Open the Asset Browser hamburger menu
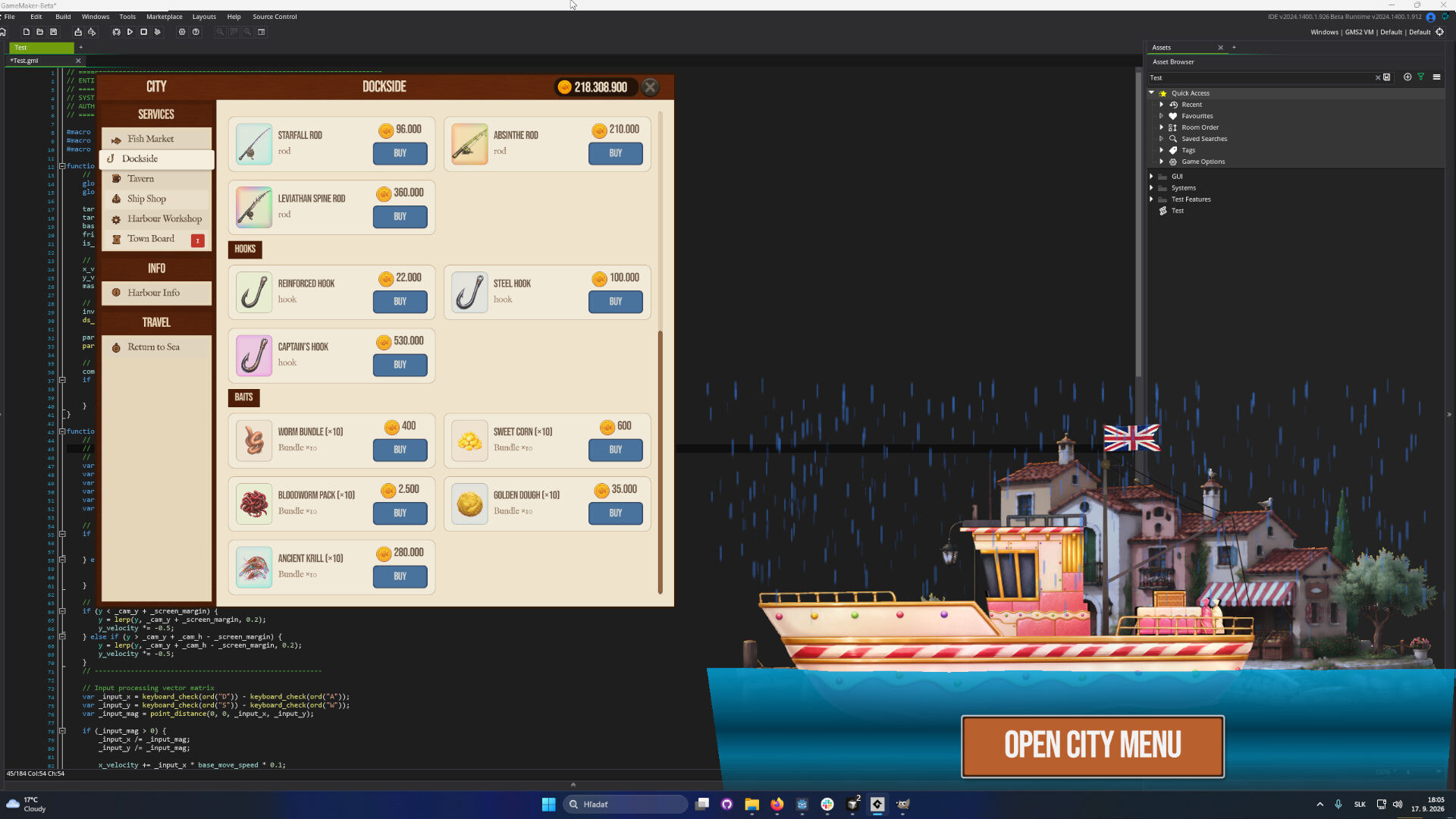Viewport: 1456px width, 819px height. pos(1436,77)
